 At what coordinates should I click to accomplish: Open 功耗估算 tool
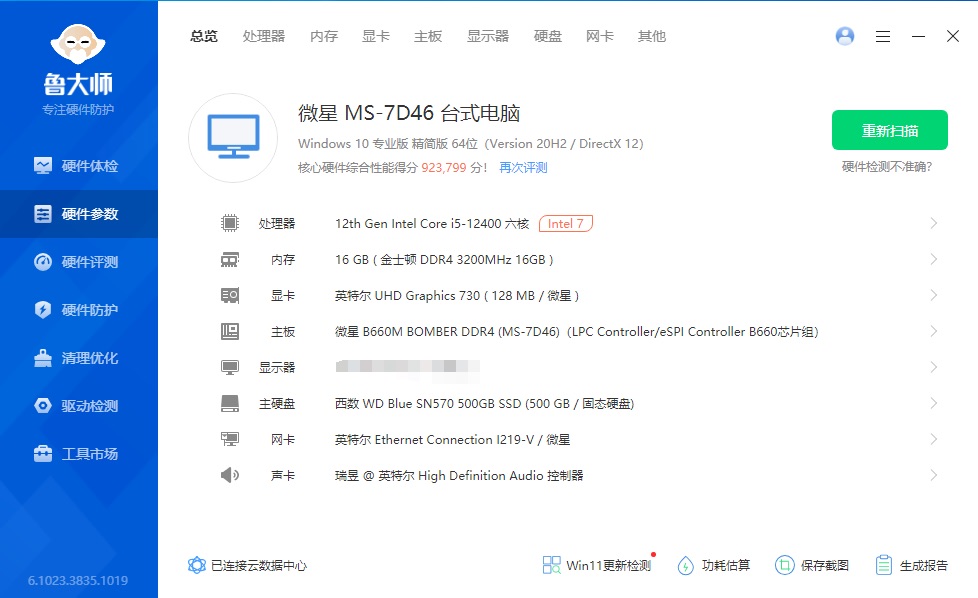pos(714,566)
